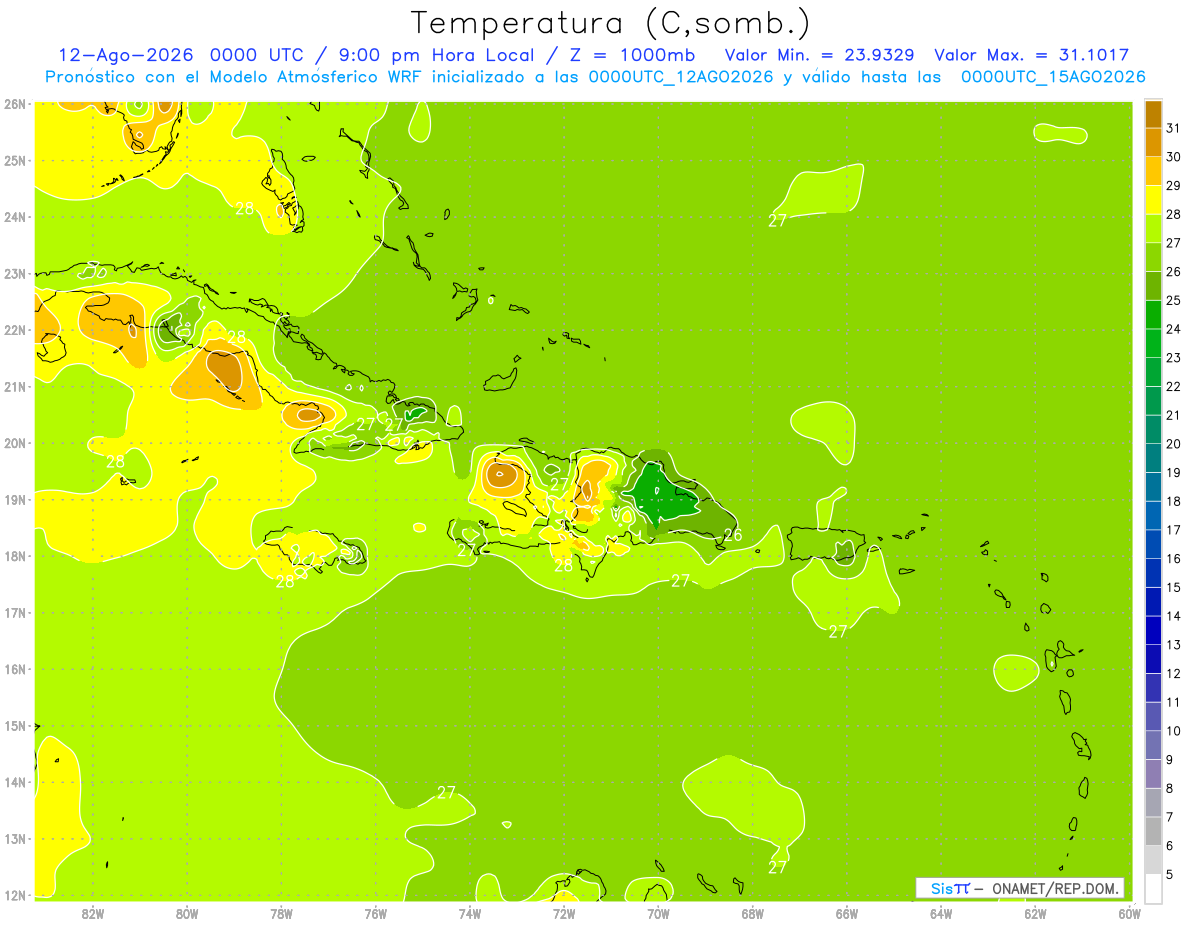Click the valid-until time '0000UTC_15AGO2026'
The height and width of the screenshot is (927, 1200).
[1053, 77]
